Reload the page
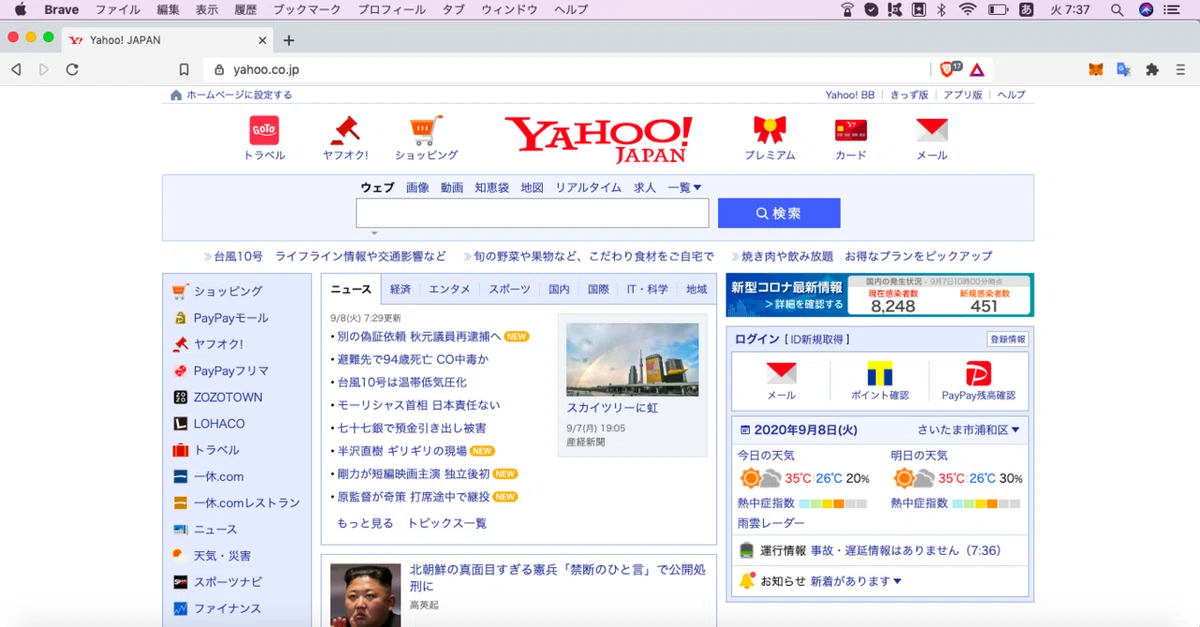Screen dimensions: 1200x627 click(72, 70)
